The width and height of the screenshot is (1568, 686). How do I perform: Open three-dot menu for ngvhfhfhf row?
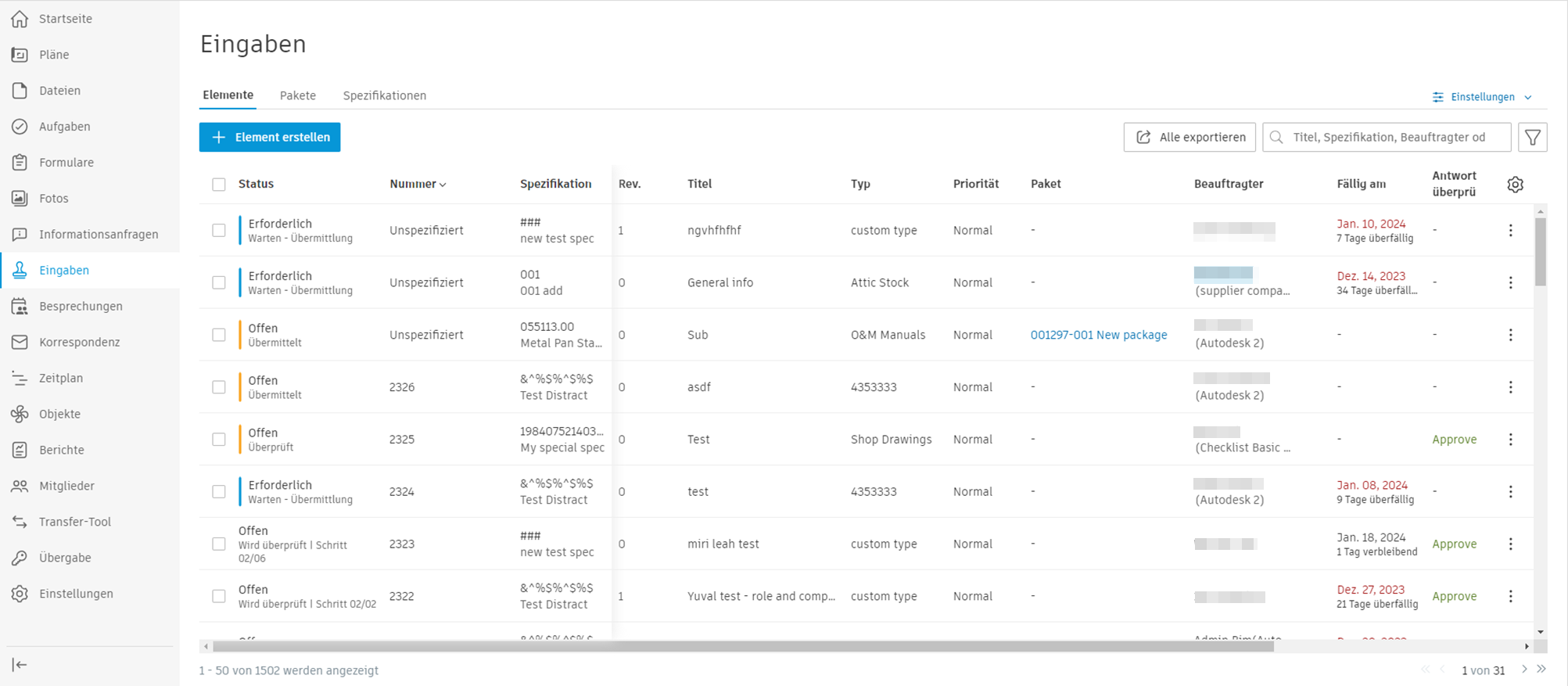(x=1510, y=230)
